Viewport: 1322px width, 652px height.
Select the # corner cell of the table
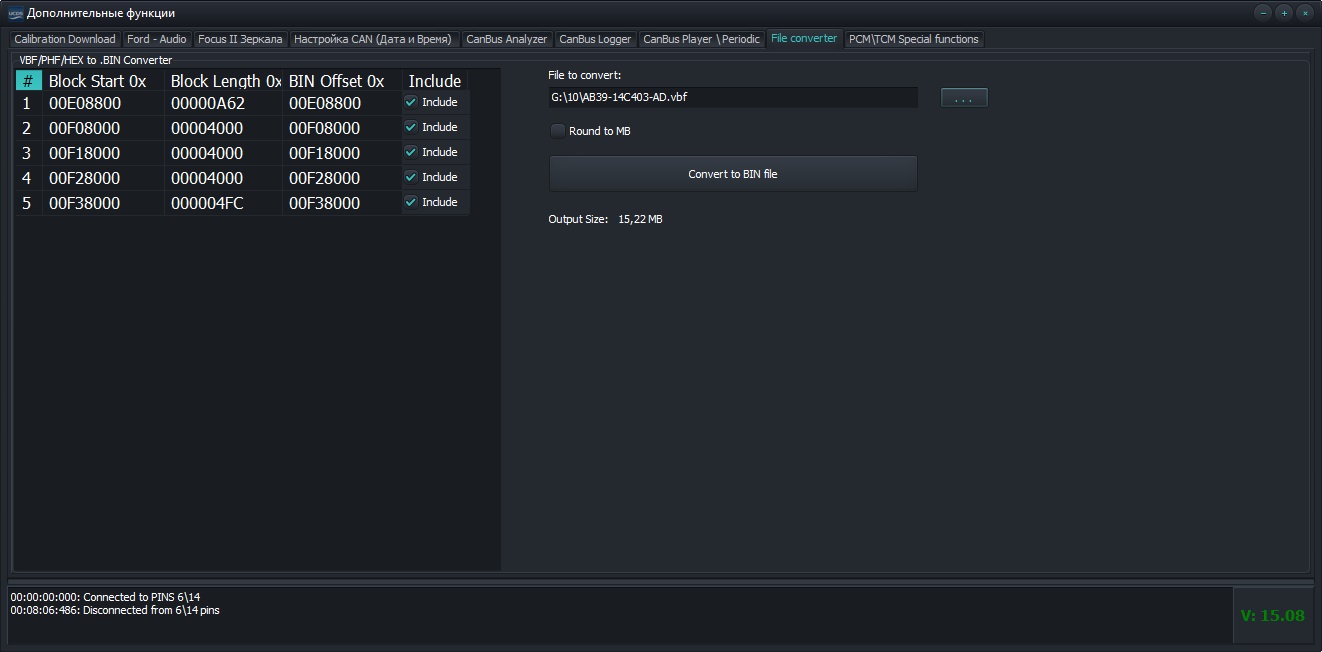(x=28, y=81)
